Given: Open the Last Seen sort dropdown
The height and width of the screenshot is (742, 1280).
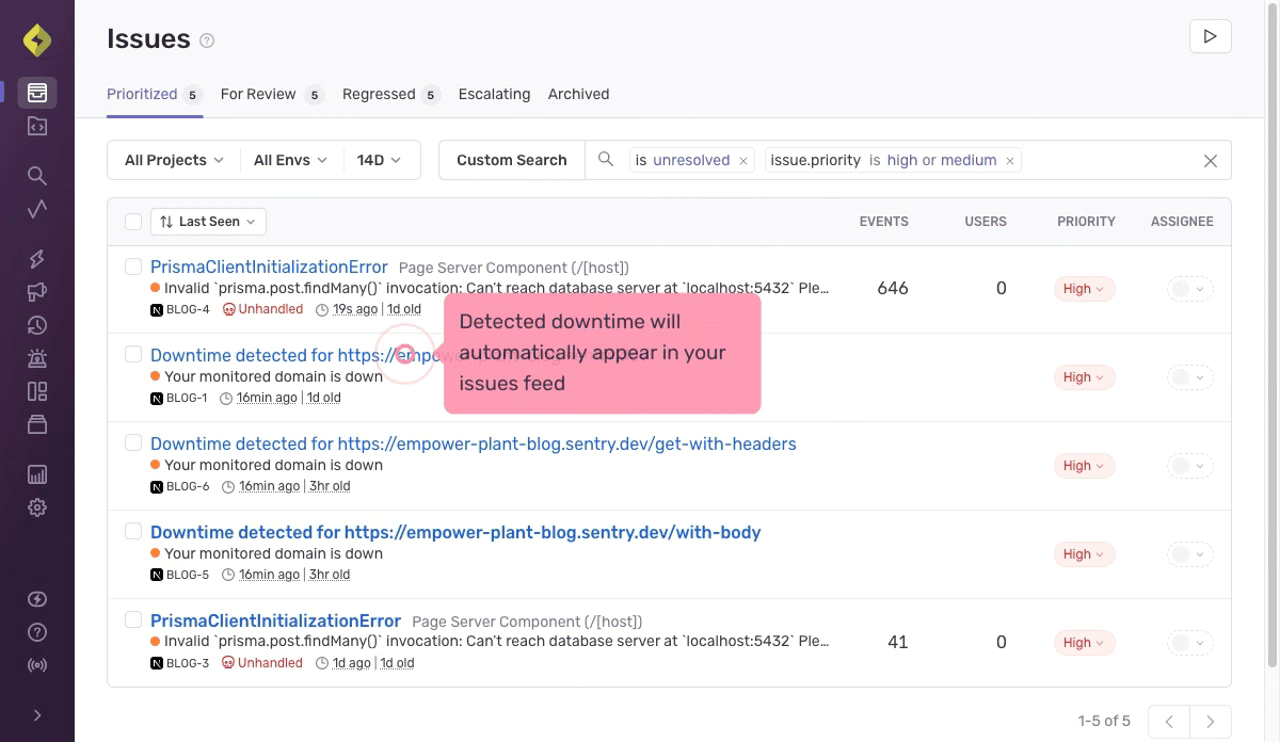Looking at the screenshot, I should [208, 221].
